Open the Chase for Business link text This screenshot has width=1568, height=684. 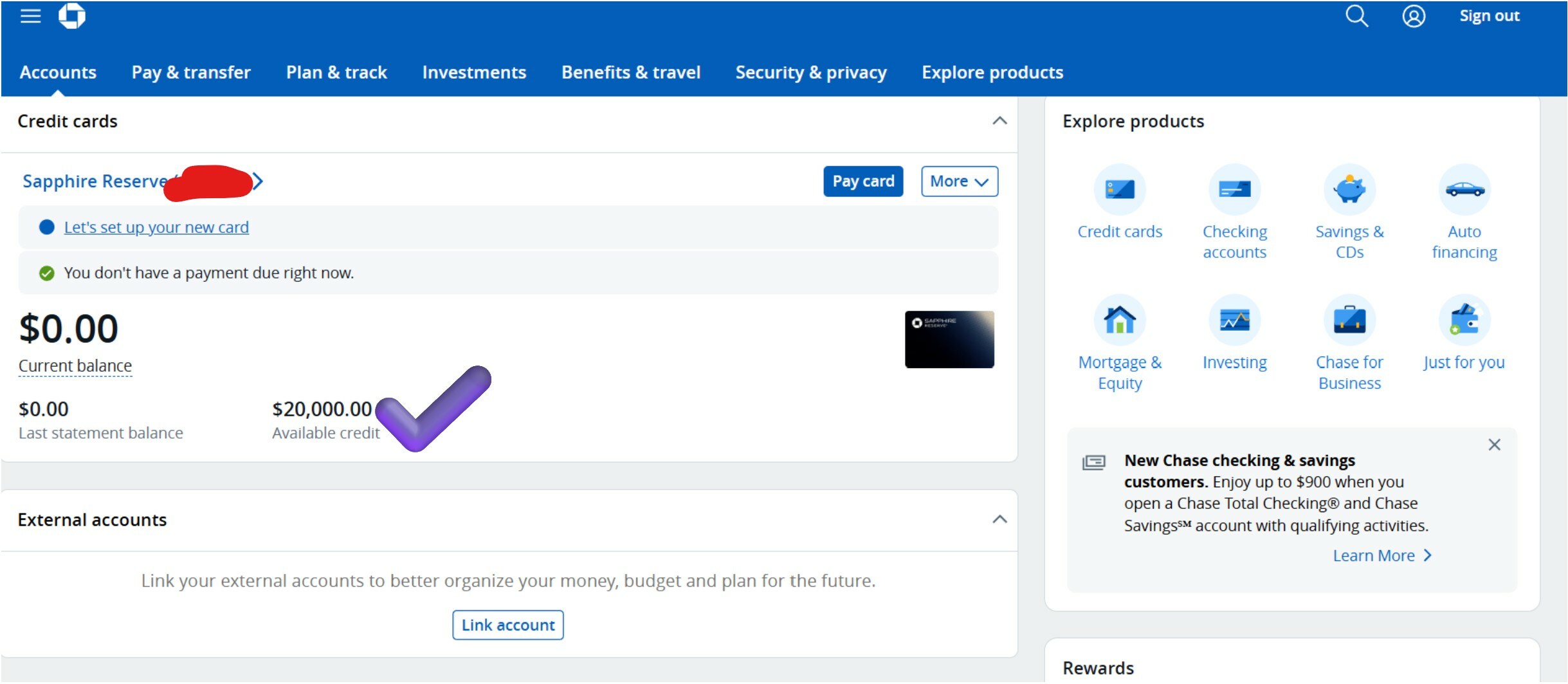[x=1349, y=373]
